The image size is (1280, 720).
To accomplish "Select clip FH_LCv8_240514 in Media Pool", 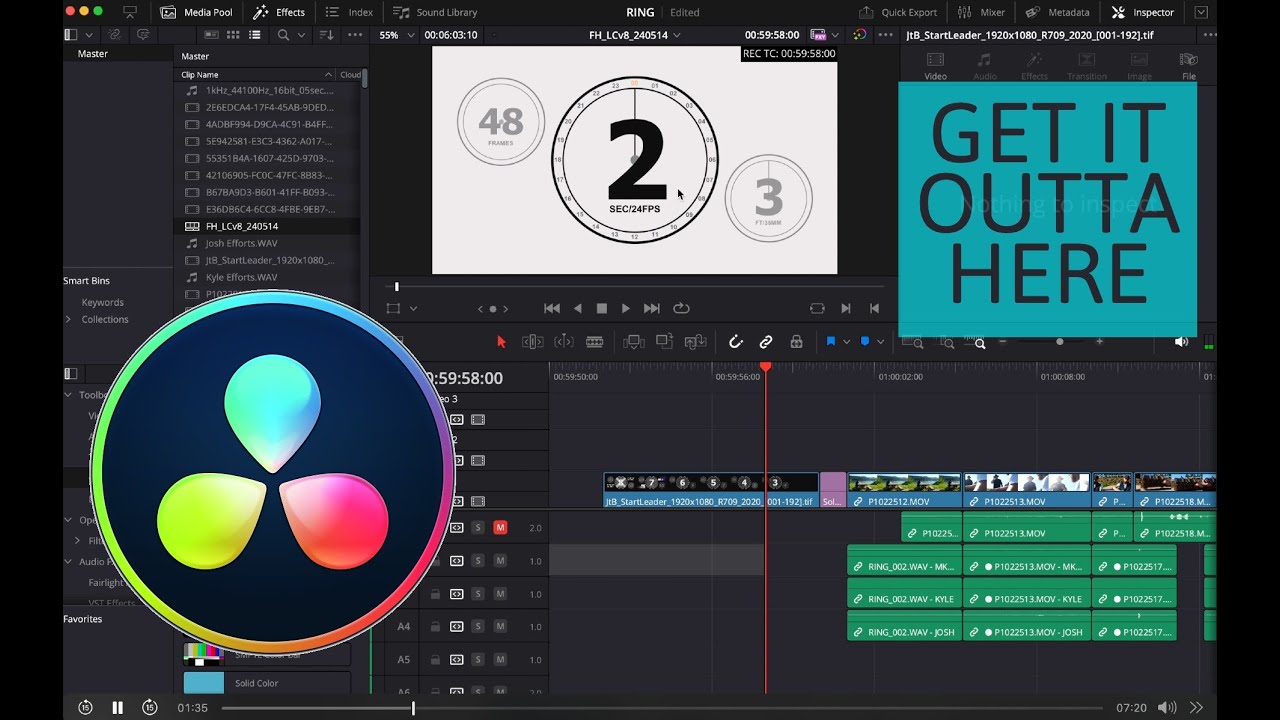I will tap(269, 226).
